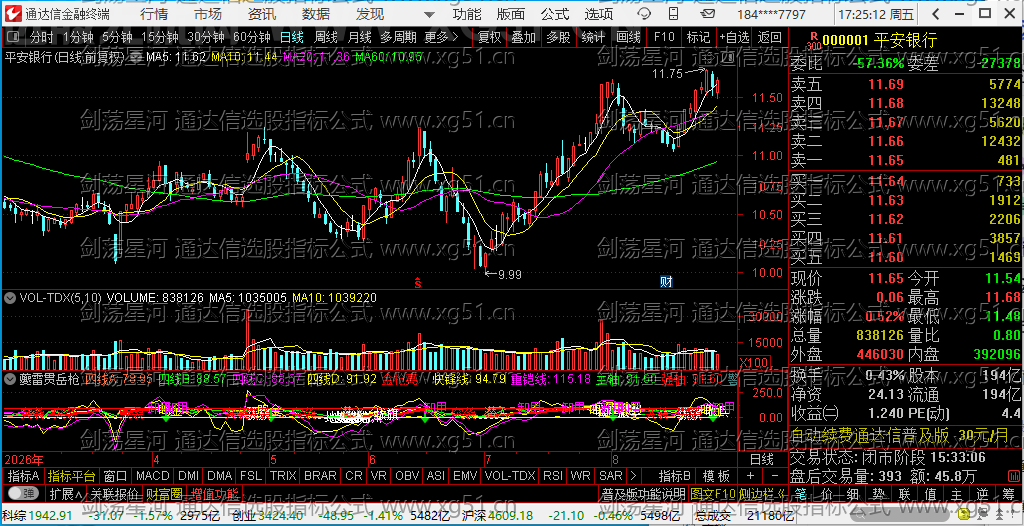This screenshot has width=1024, height=526.
Task: Select the TRIX indicator tab
Action: 283,475
